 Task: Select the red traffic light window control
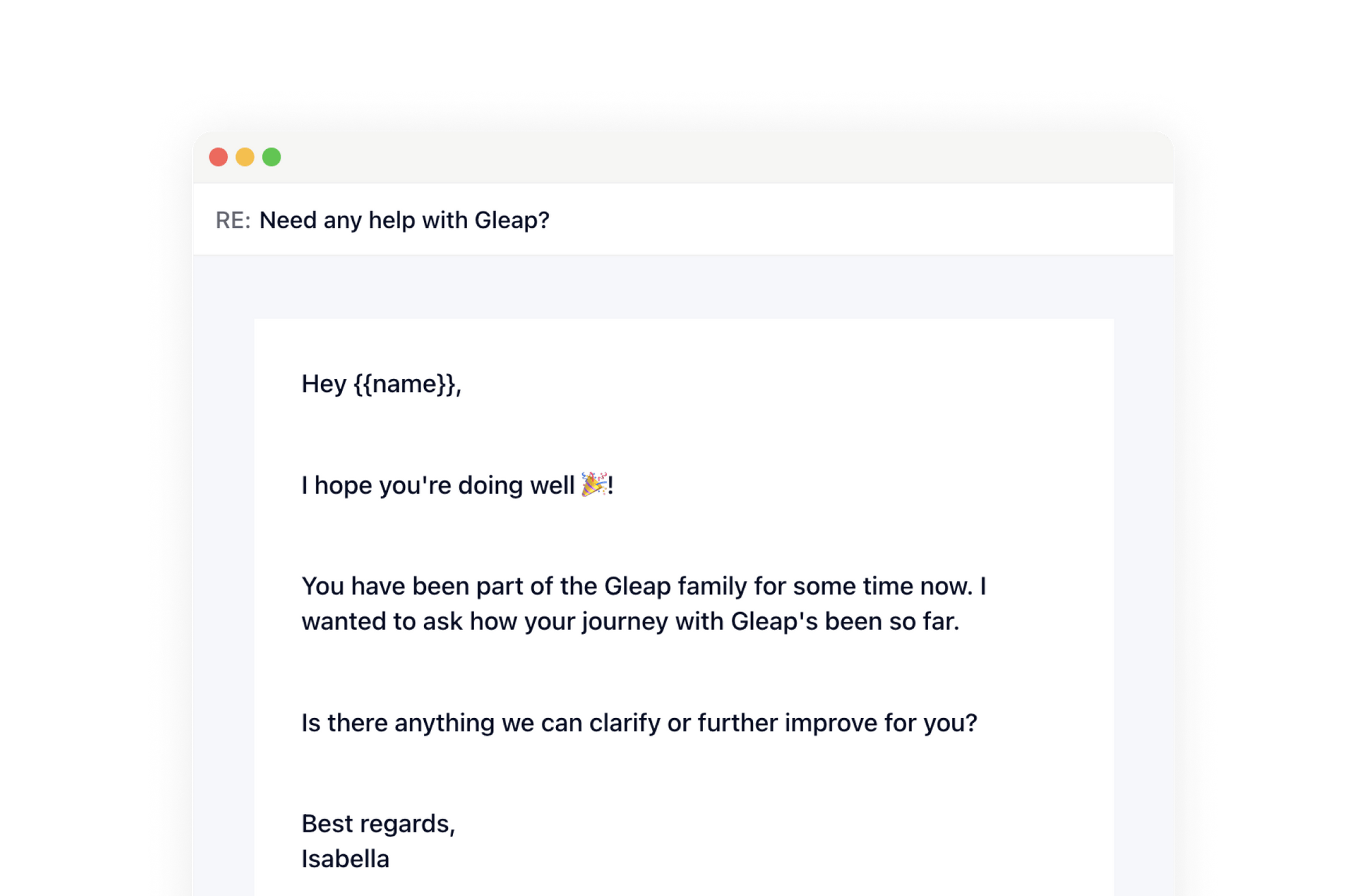click(220, 157)
